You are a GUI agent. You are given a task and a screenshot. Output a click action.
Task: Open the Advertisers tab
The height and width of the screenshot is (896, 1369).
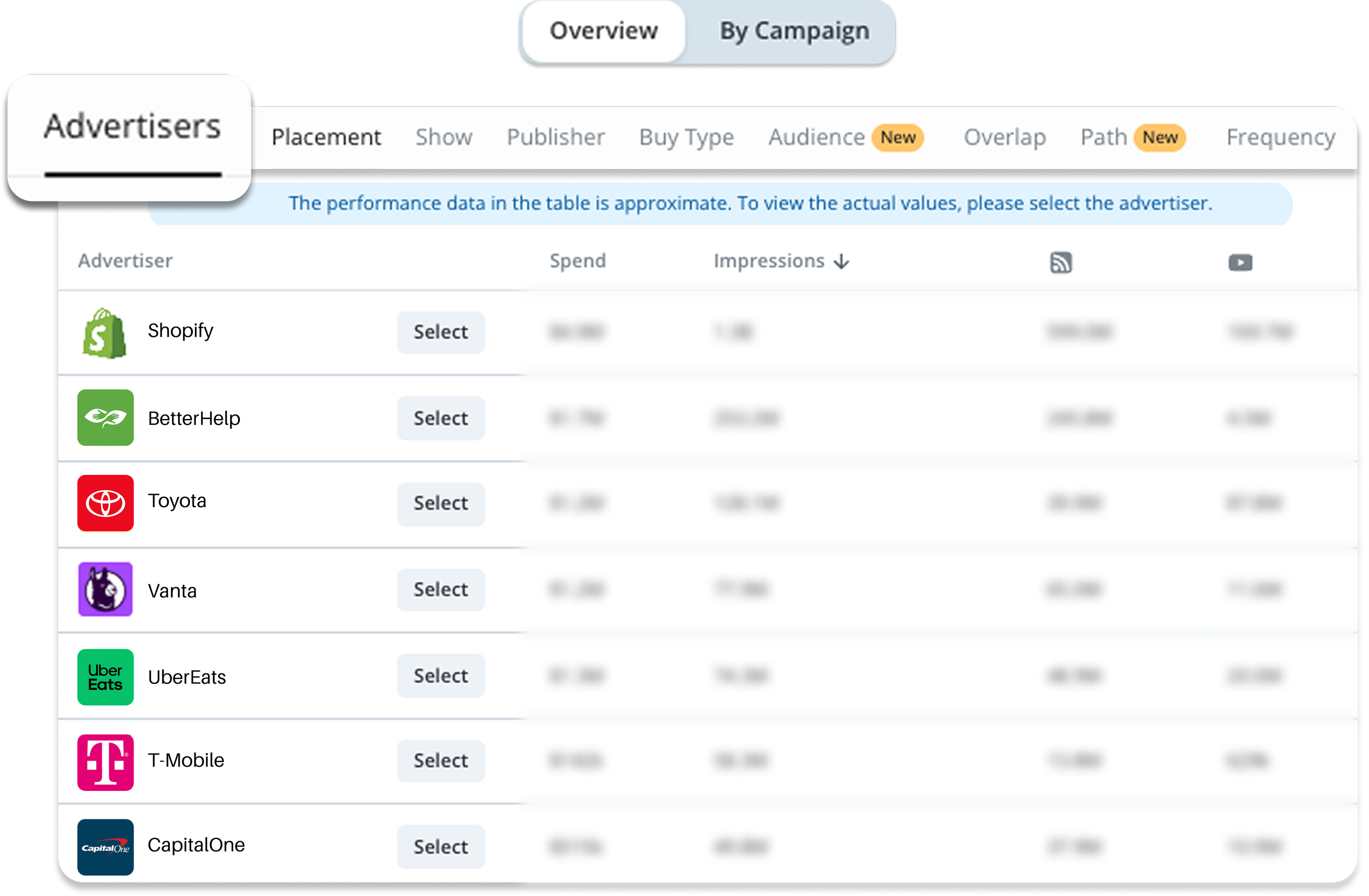pyautogui.click(x=133, y=127)
